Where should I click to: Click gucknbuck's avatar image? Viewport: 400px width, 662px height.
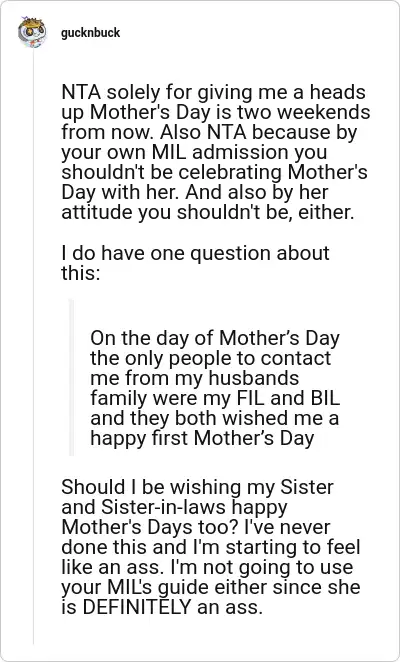32,32
